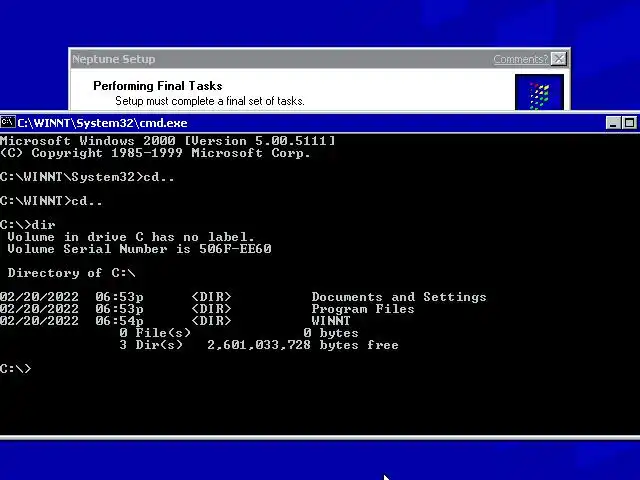Click the Copyright 1985-1999 Microsoft Corp. line
Image resolution: width=640 pixels, height=480 pixels.
click(155, 153)
